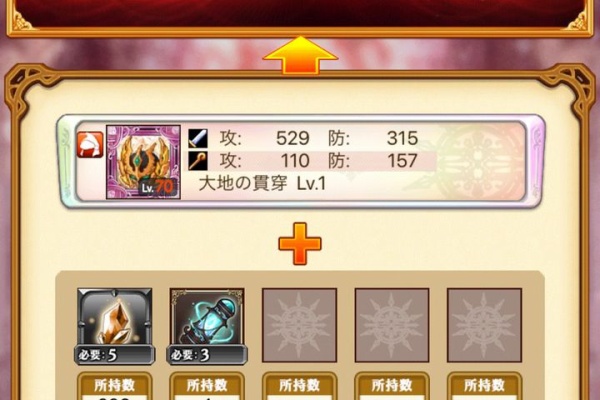Viewport: 600px width, 400px height.
Task: Click the orange plus sign
Action: coord(300,244)
